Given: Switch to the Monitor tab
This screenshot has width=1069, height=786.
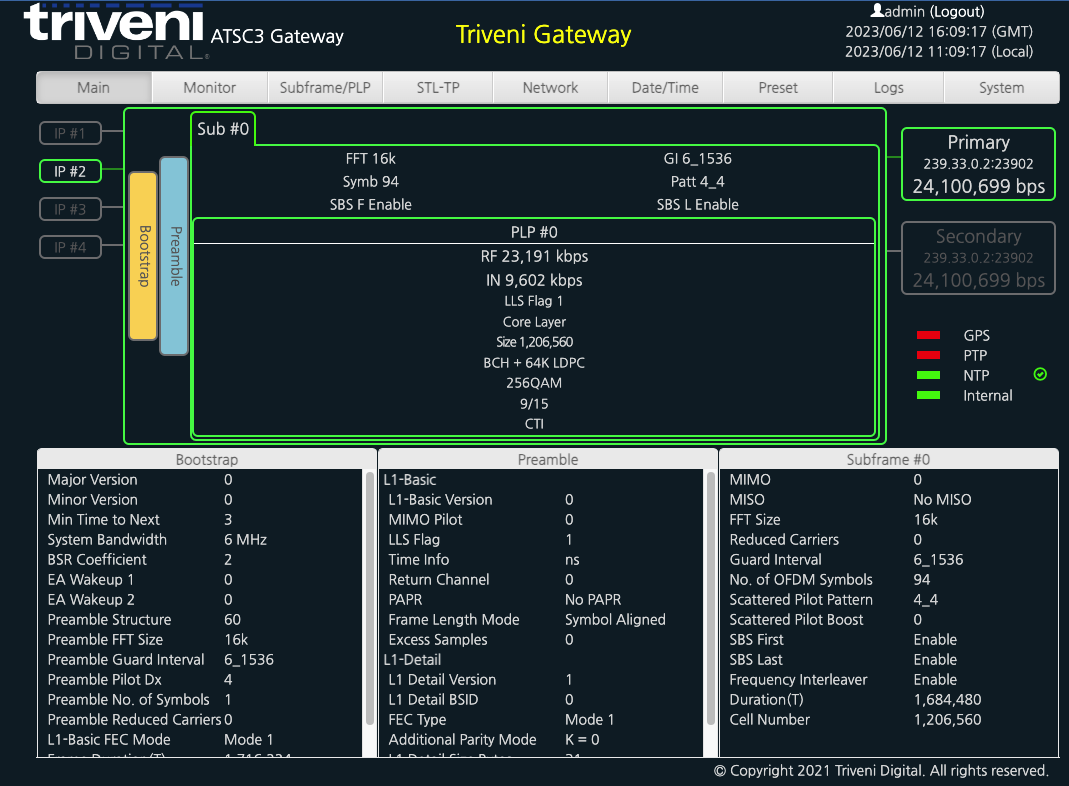Looking at the screenshot, I should tap(209, 87).
